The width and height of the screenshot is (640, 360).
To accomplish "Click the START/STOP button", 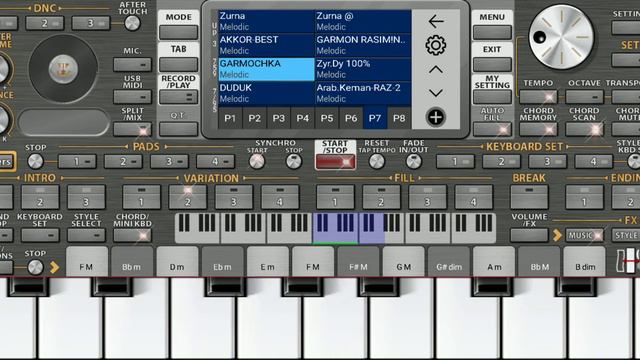I will [335, 162].
